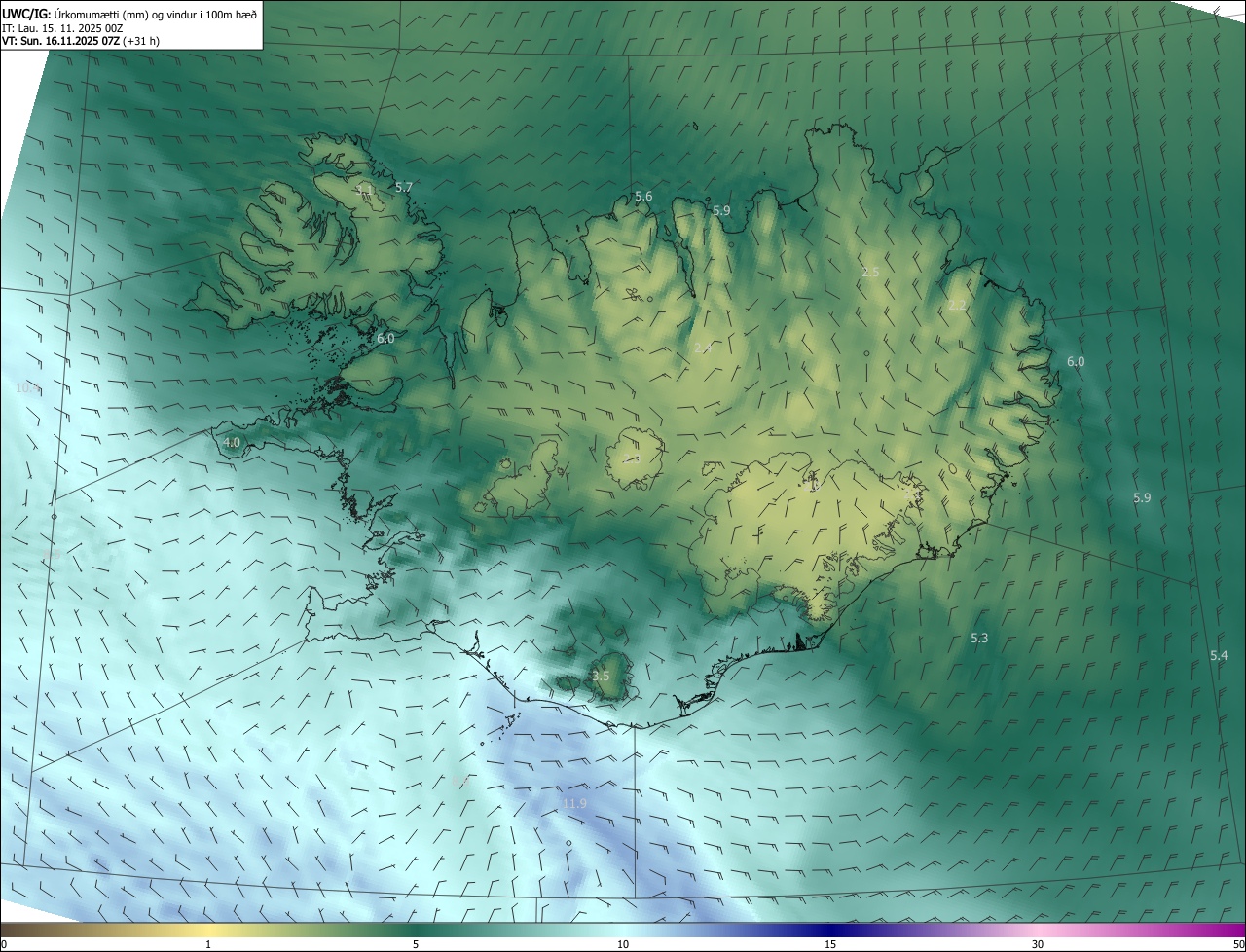Click the 50 mm end of the colorbar

pos(1238,944)
